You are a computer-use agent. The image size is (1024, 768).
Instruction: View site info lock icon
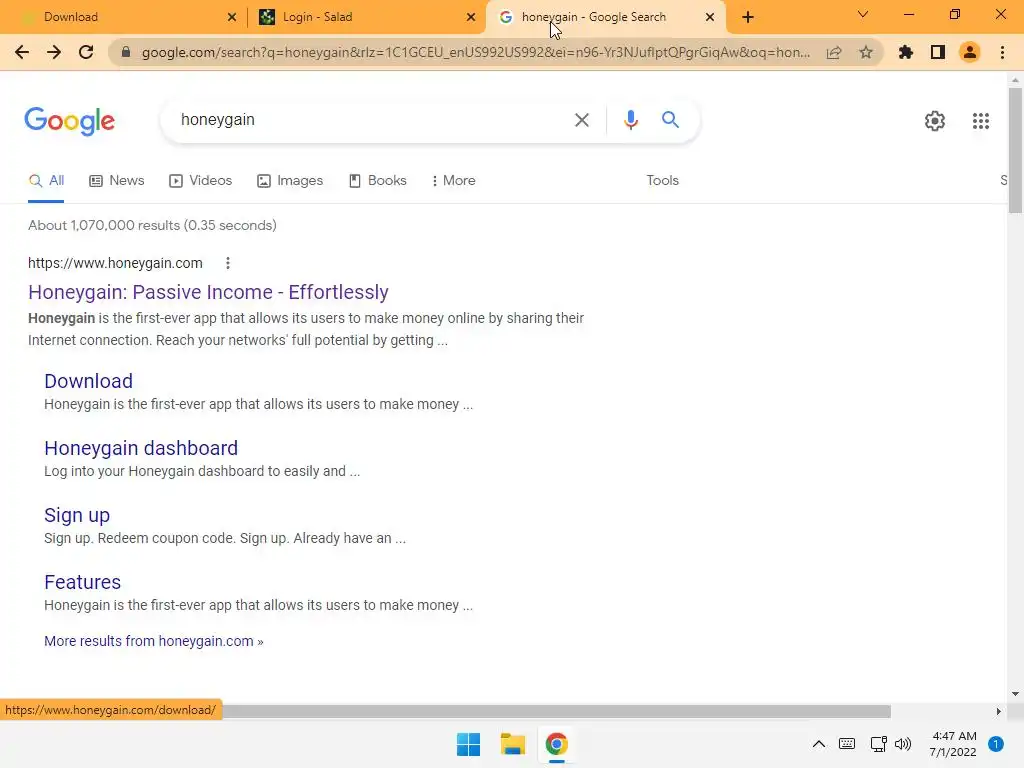pos(126,52)
